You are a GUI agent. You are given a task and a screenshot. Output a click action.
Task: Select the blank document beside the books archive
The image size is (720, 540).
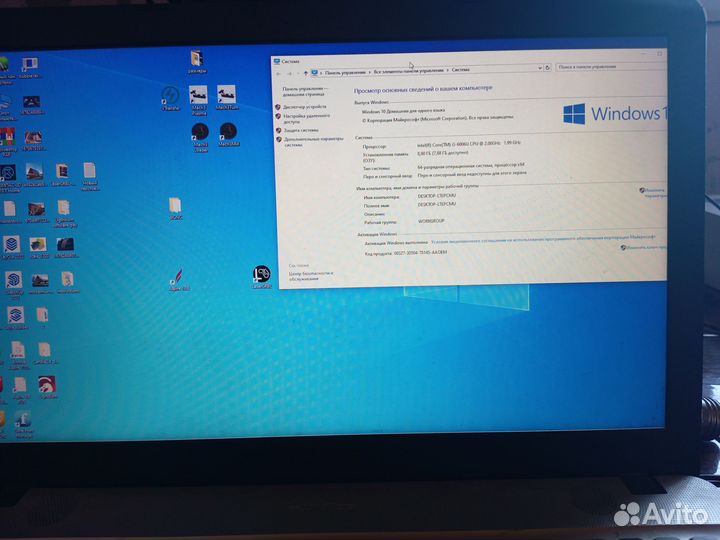[90, 175]
